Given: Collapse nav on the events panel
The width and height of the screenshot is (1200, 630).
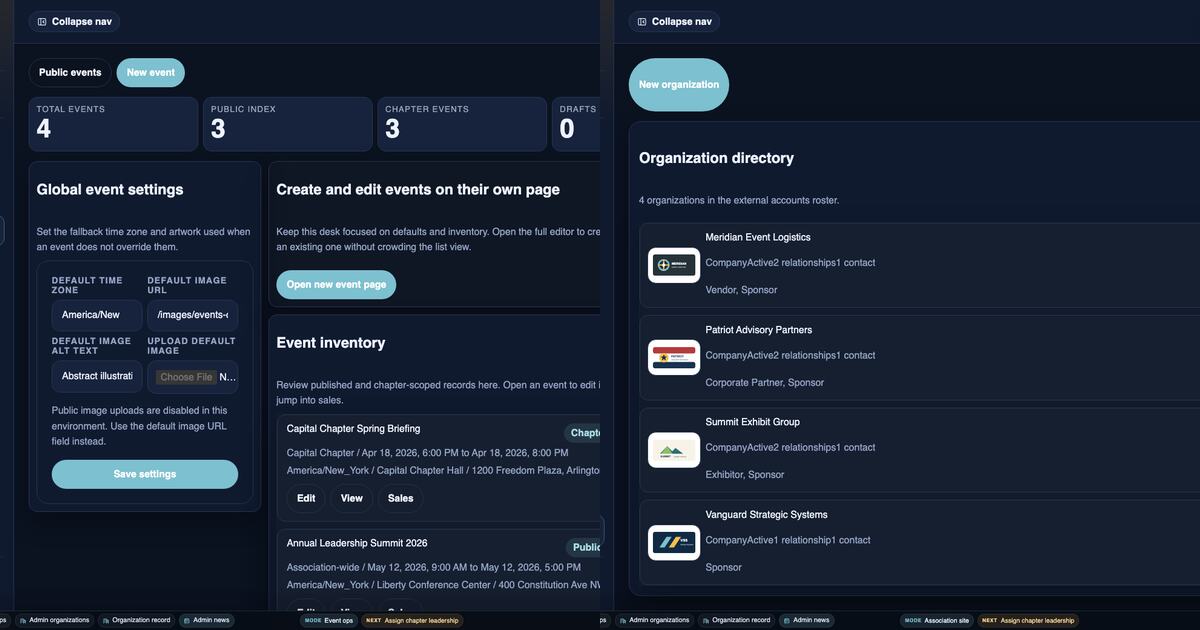Looking at the screenshot, I should tap(73, 21).
